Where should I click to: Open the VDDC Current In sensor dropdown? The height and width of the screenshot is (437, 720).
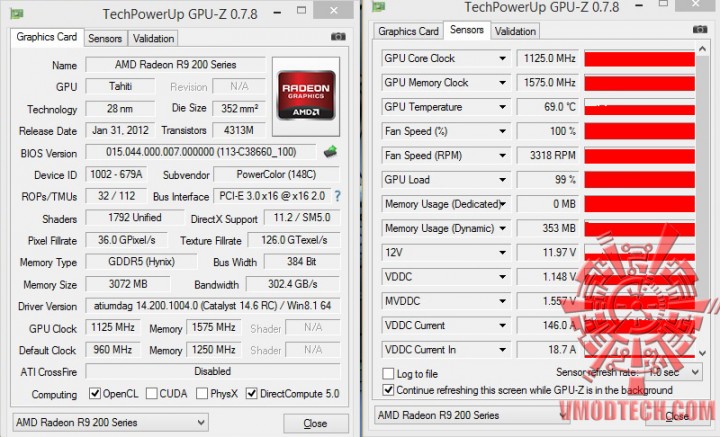(502, 350)
